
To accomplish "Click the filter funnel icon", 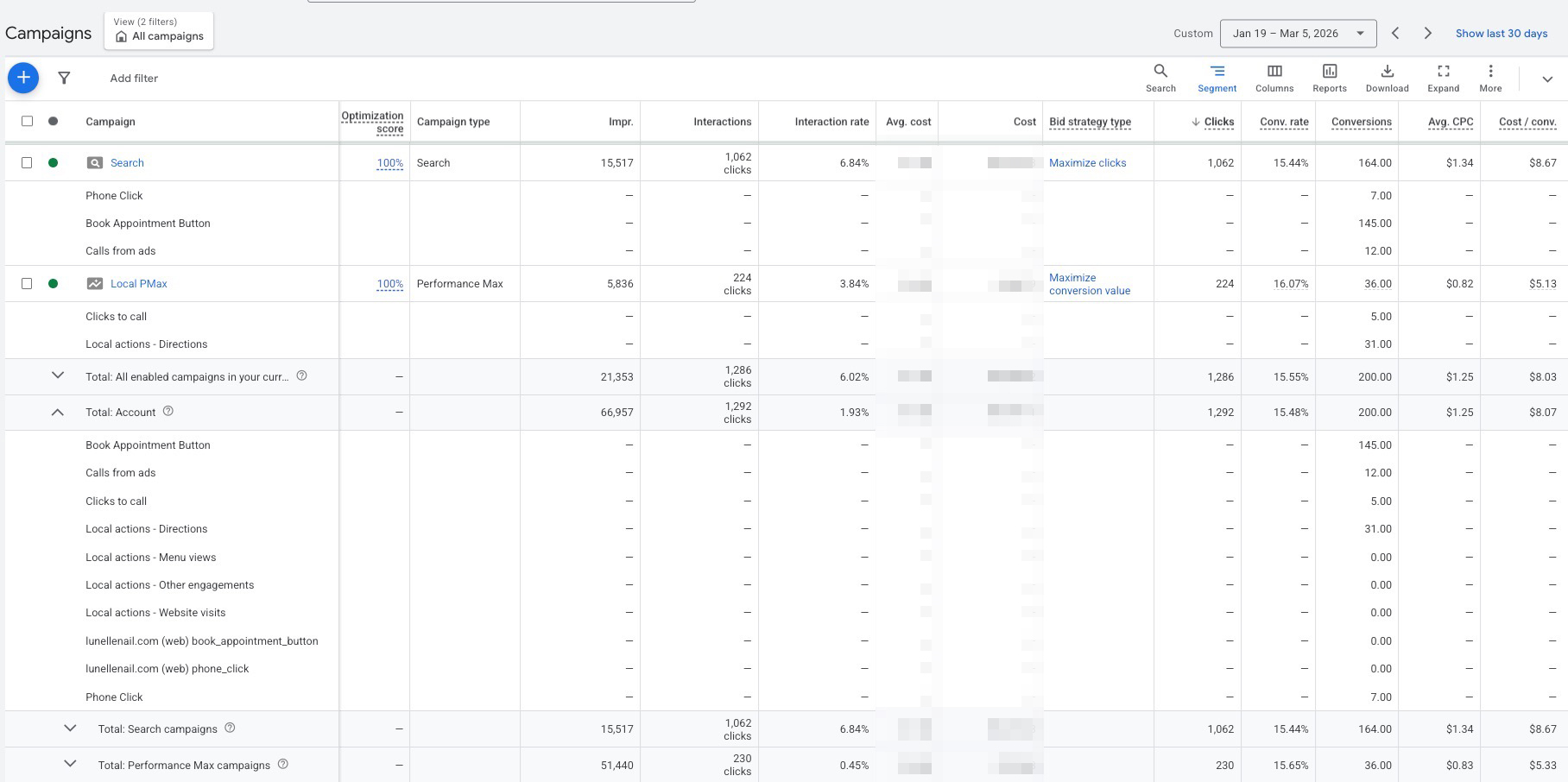I will (64, 78).
